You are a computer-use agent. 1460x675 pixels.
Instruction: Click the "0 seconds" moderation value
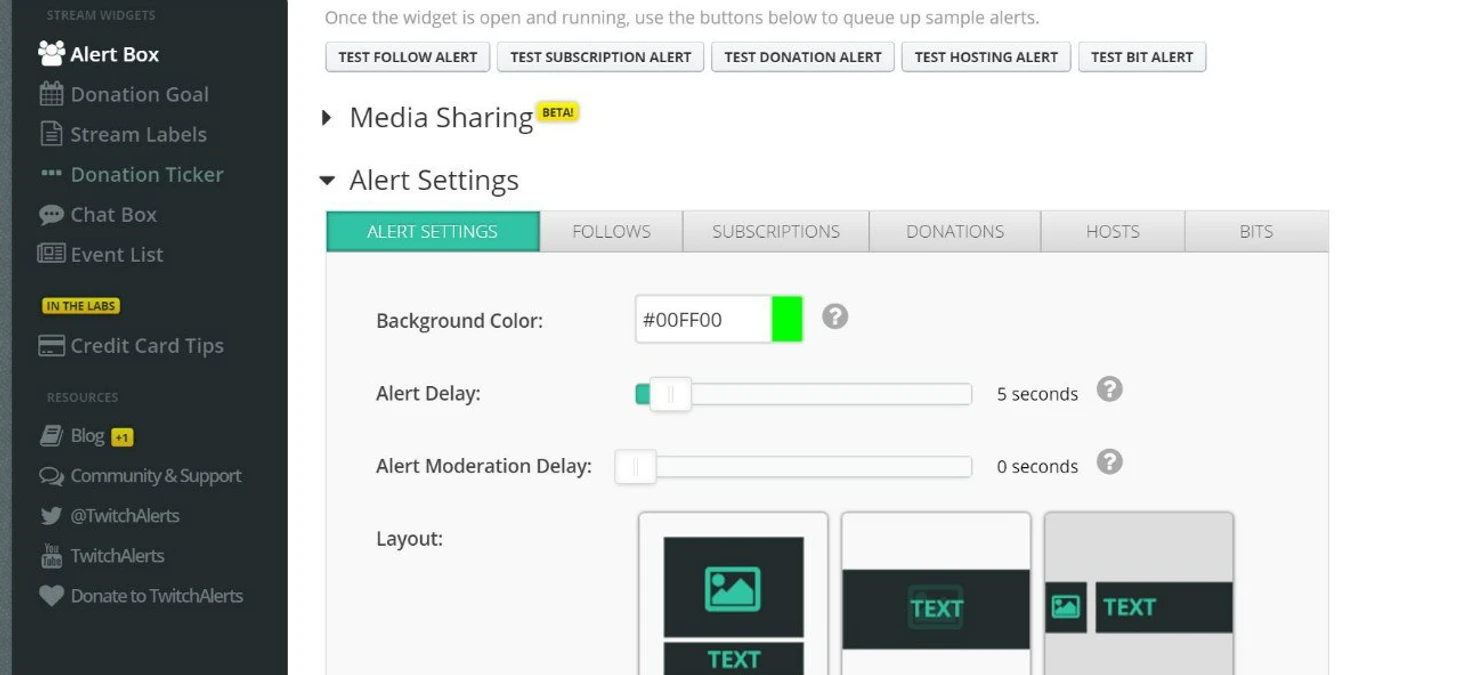1037,466
